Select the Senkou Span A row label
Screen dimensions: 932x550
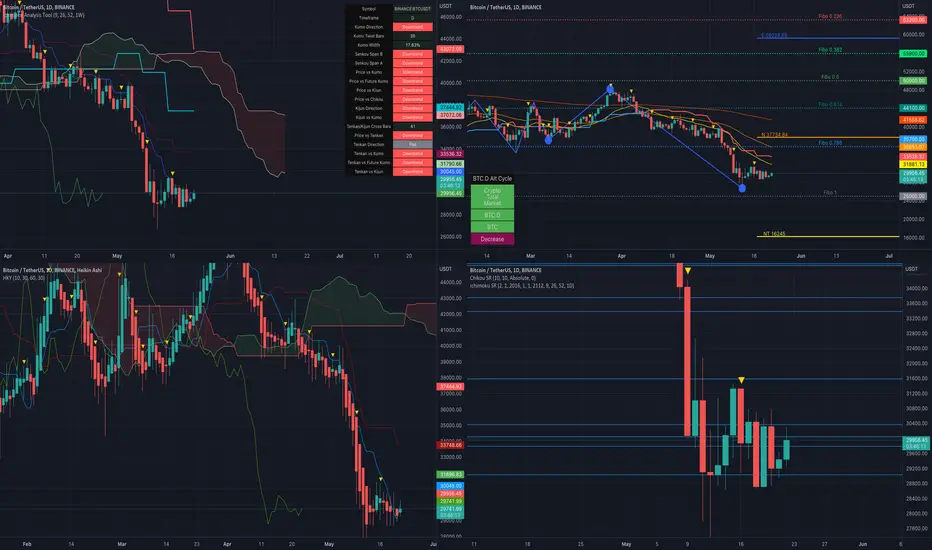point(369,63)
